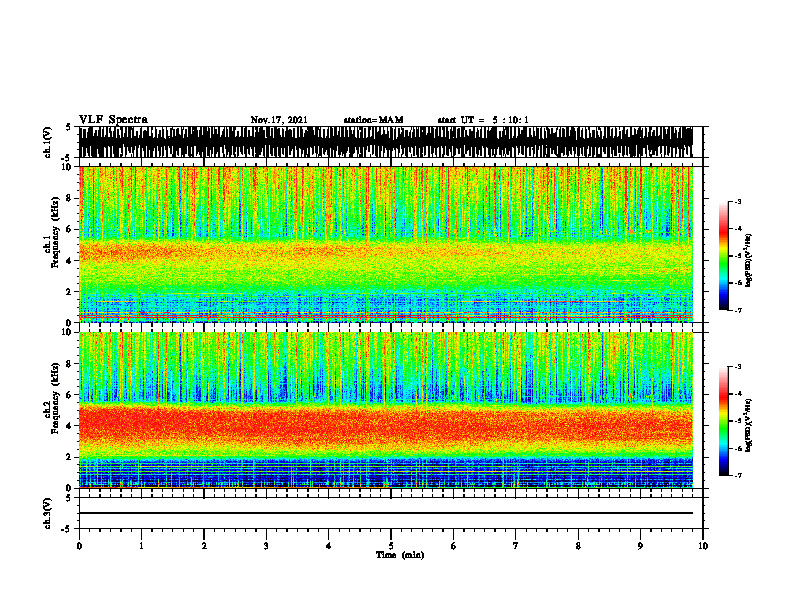Click the ch.2 "Frequency (kHz)" axis label

coord(55,398)
